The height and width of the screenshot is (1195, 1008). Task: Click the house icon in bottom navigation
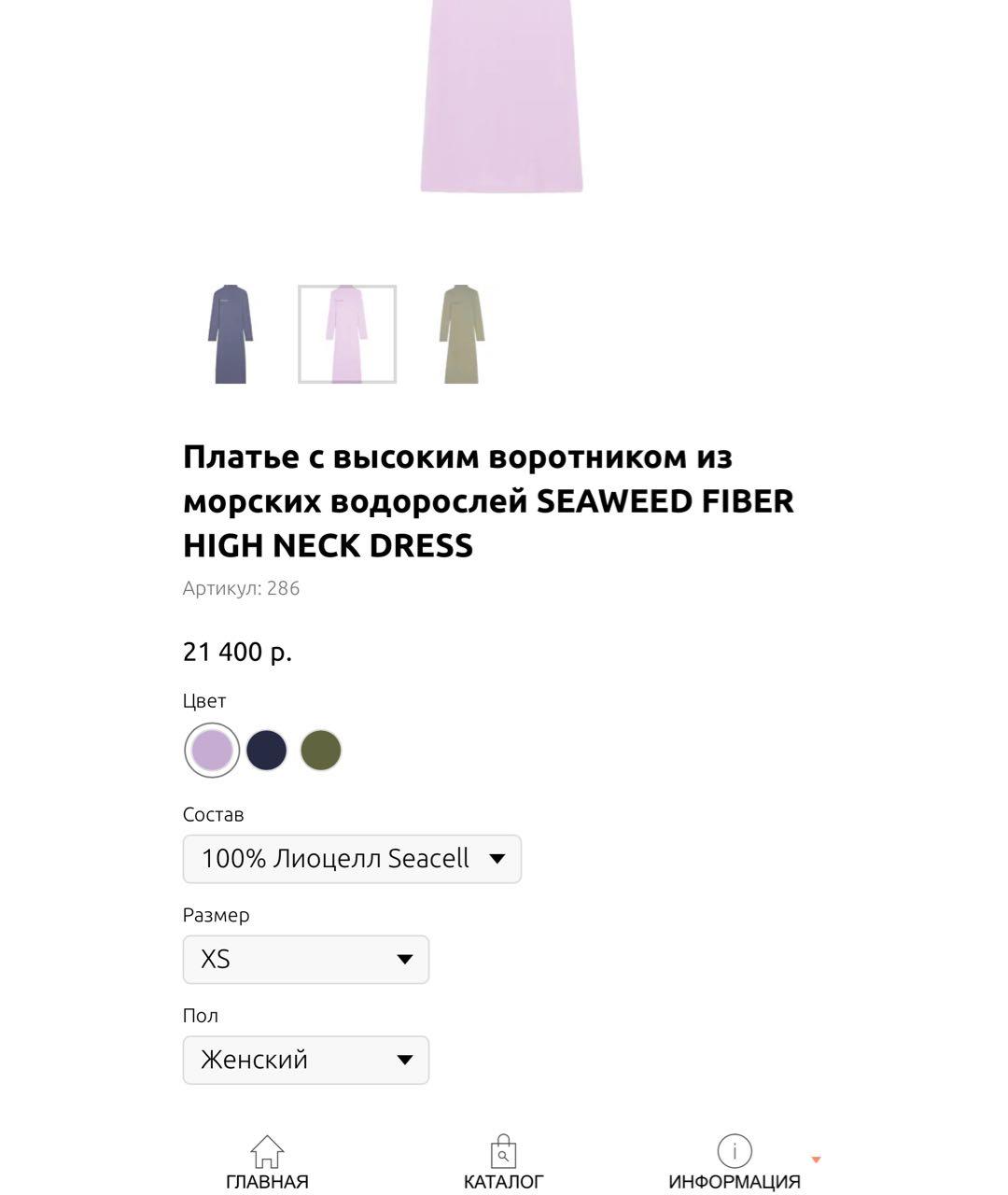click(267, 1151)
